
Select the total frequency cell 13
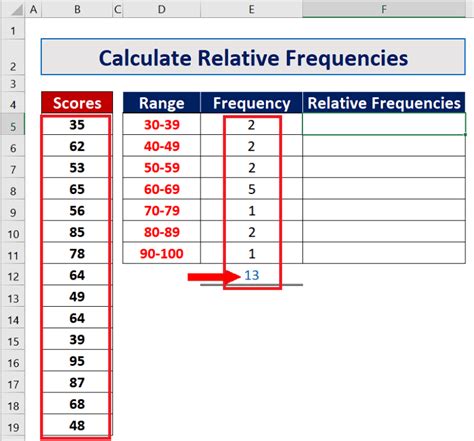pyautogui.click(x=251, y=275)
